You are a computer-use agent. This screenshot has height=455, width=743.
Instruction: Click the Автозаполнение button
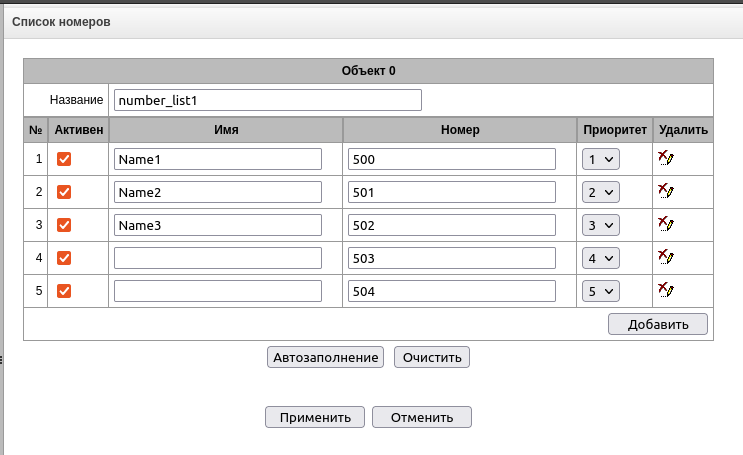pos(326,357)
